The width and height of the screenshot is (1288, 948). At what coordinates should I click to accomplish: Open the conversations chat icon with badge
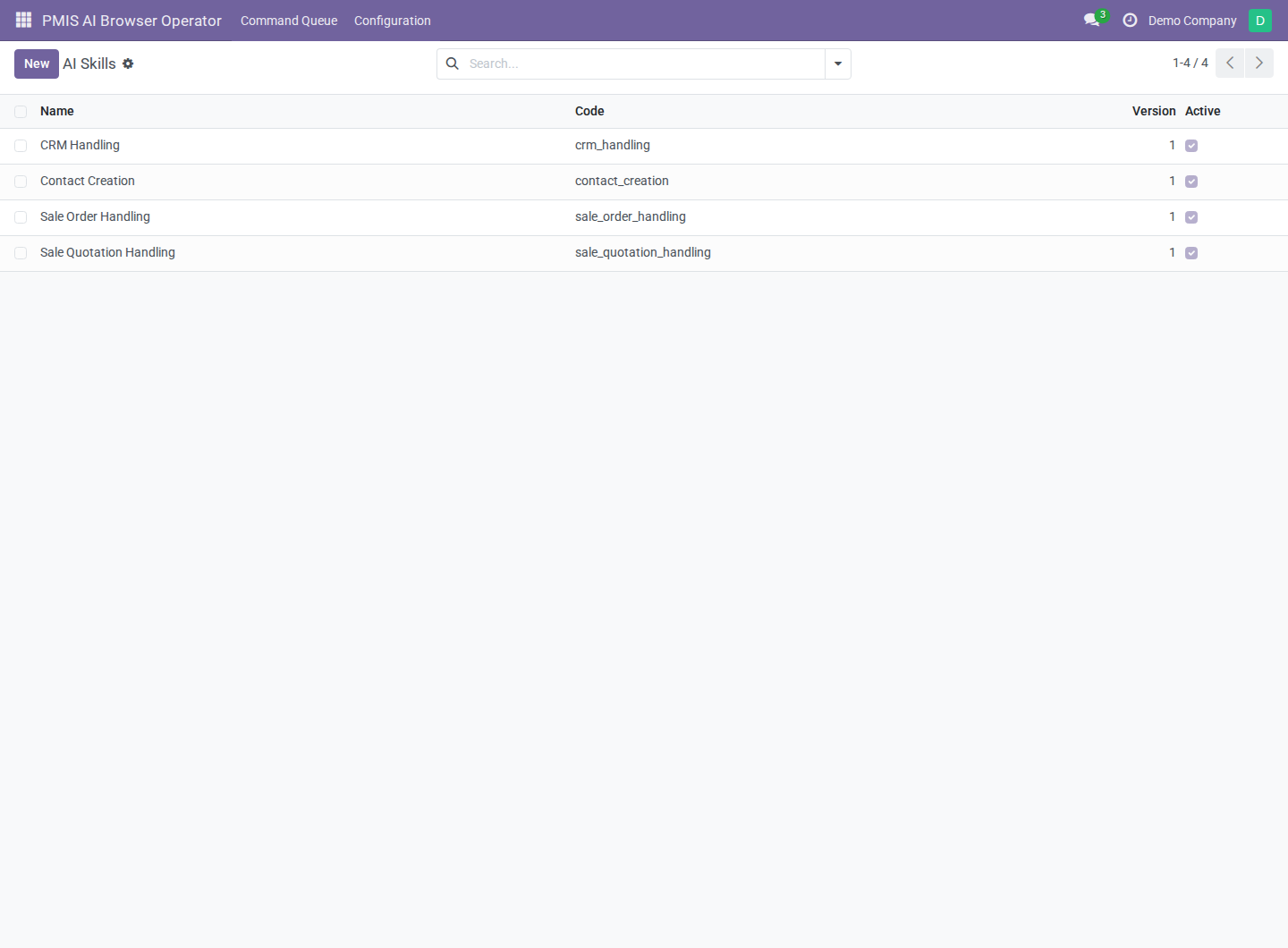1094,19
